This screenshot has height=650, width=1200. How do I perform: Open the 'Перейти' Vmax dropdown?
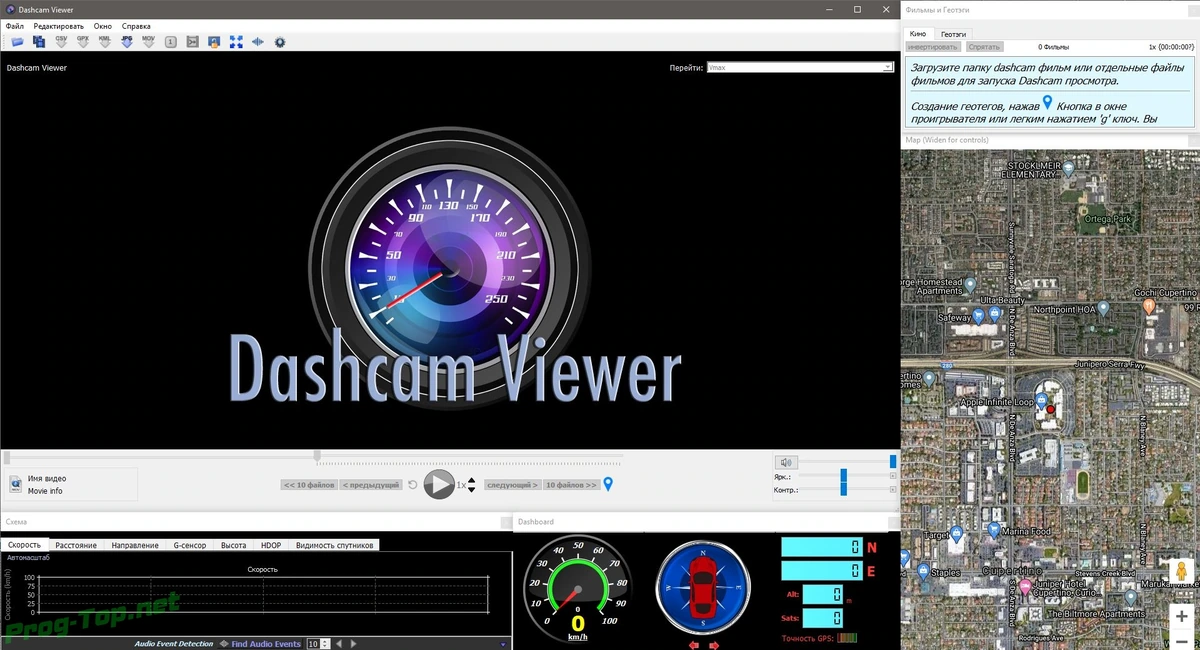coord(799,67)
